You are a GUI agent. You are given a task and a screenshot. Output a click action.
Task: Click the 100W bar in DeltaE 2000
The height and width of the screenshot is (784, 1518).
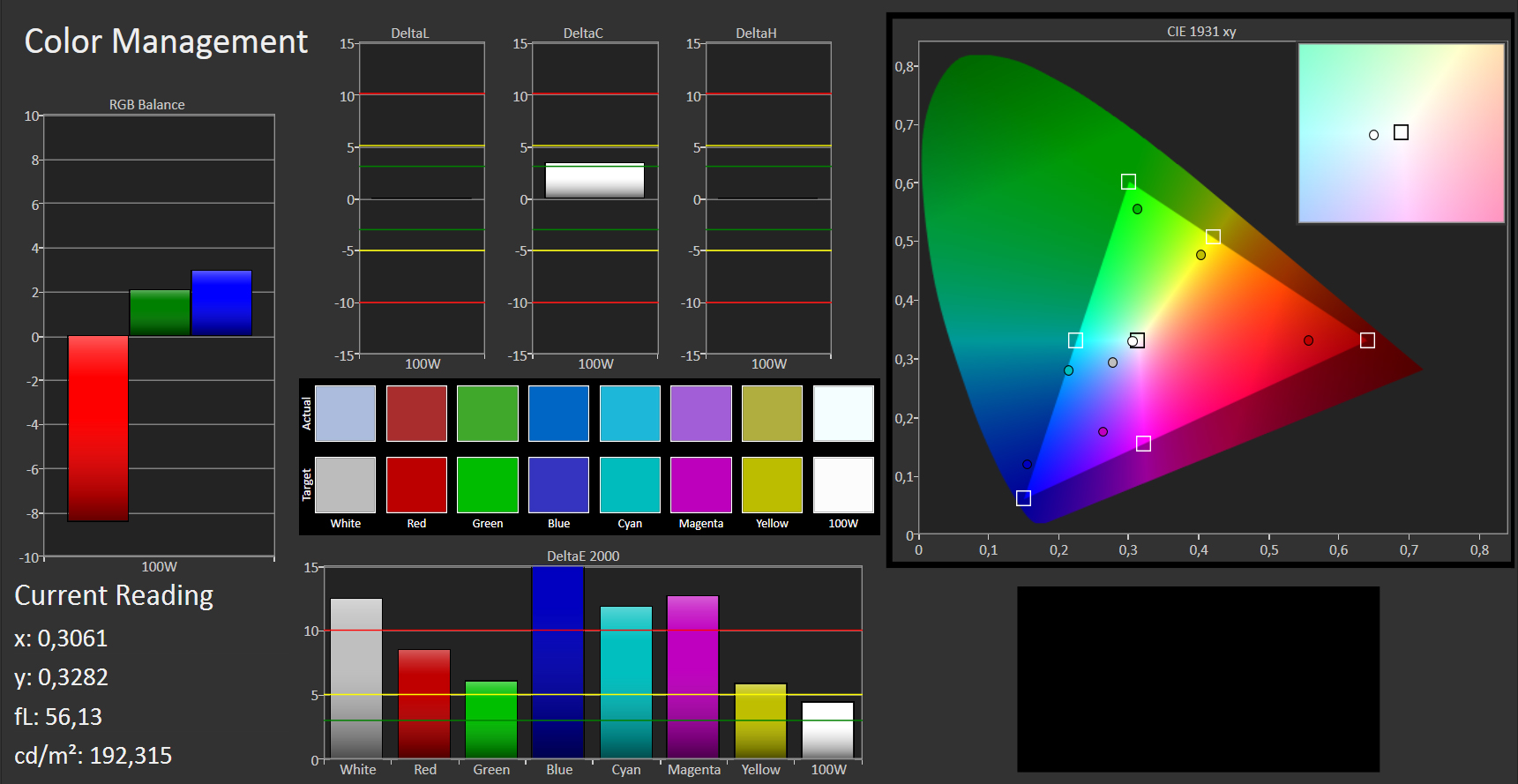point(828,730)
